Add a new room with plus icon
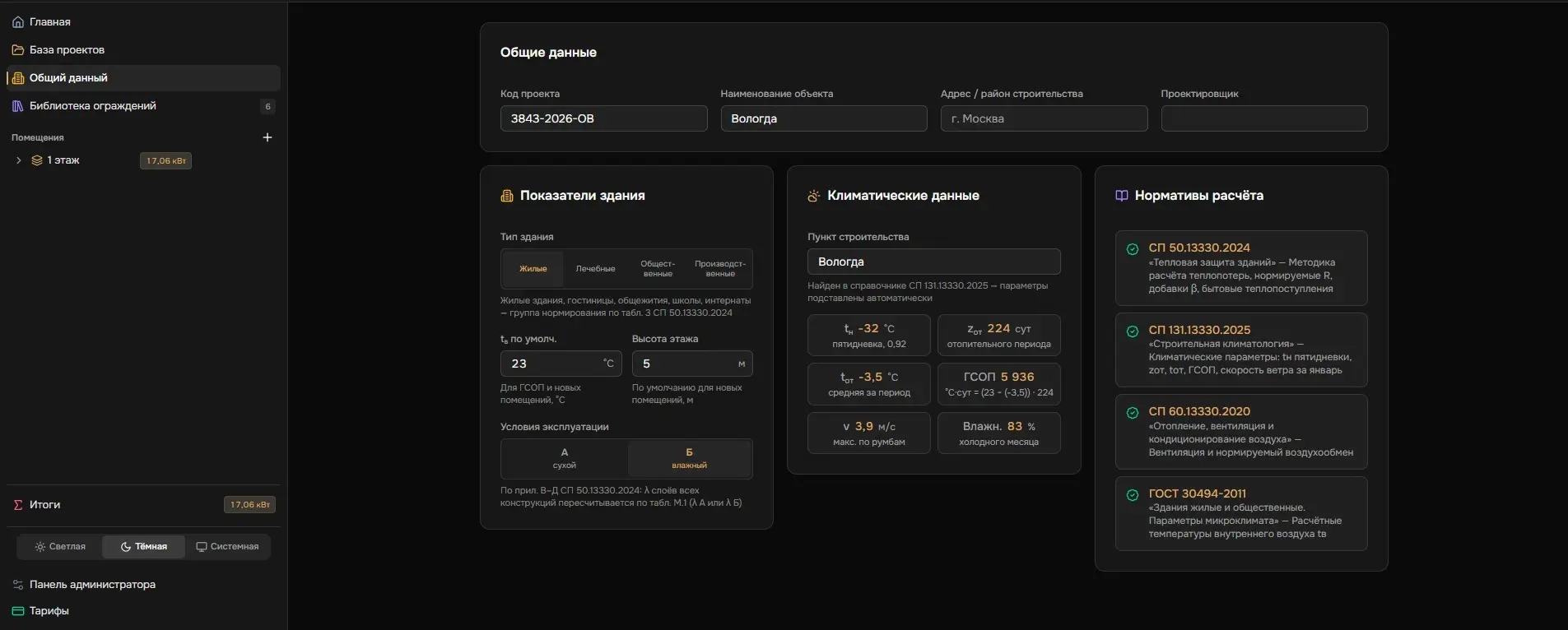This screenshot has height=630, width=1568. point(268,137)
